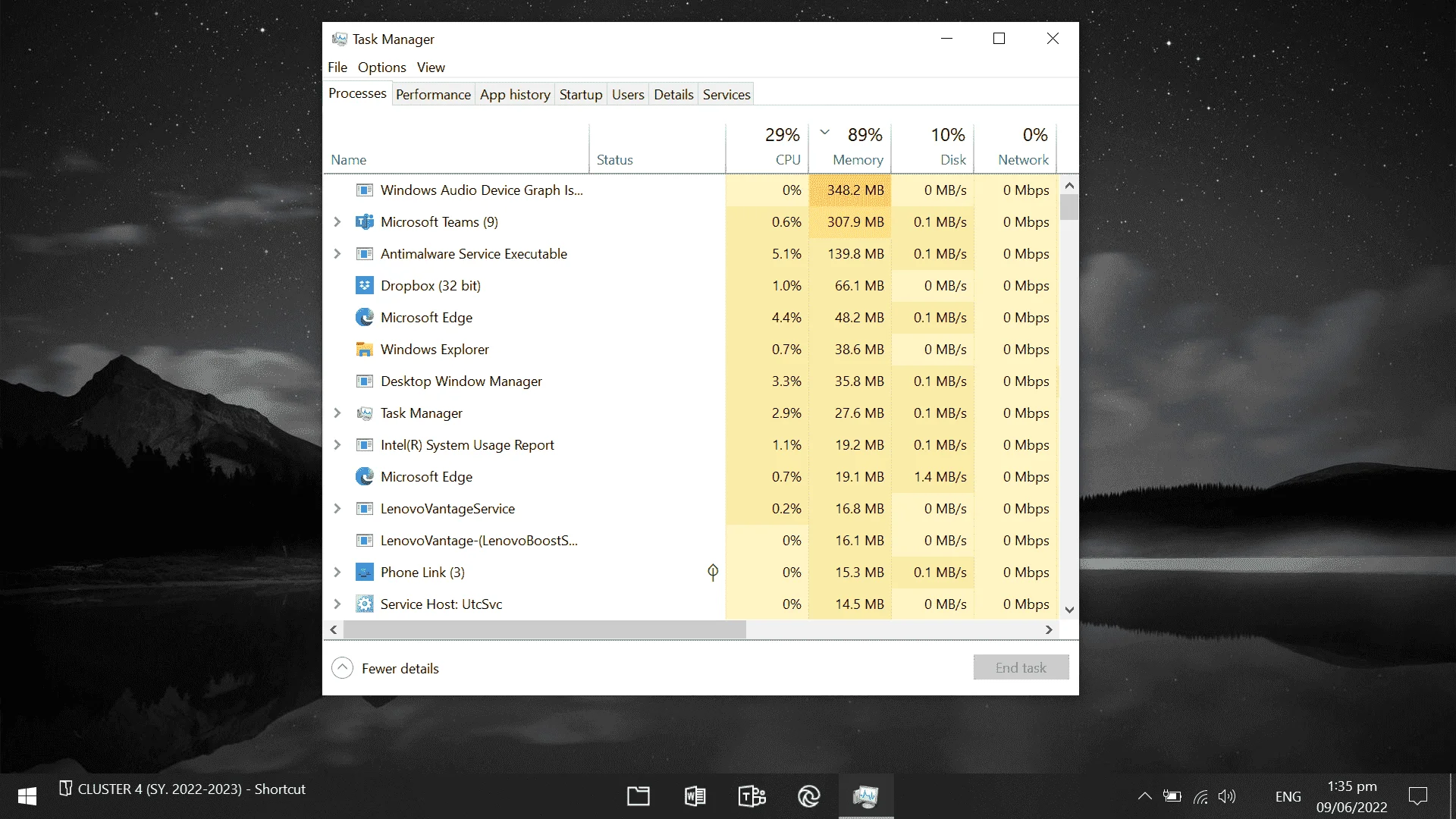Sort processes by the Name column
1456x819 pixels.
[457, 149]
